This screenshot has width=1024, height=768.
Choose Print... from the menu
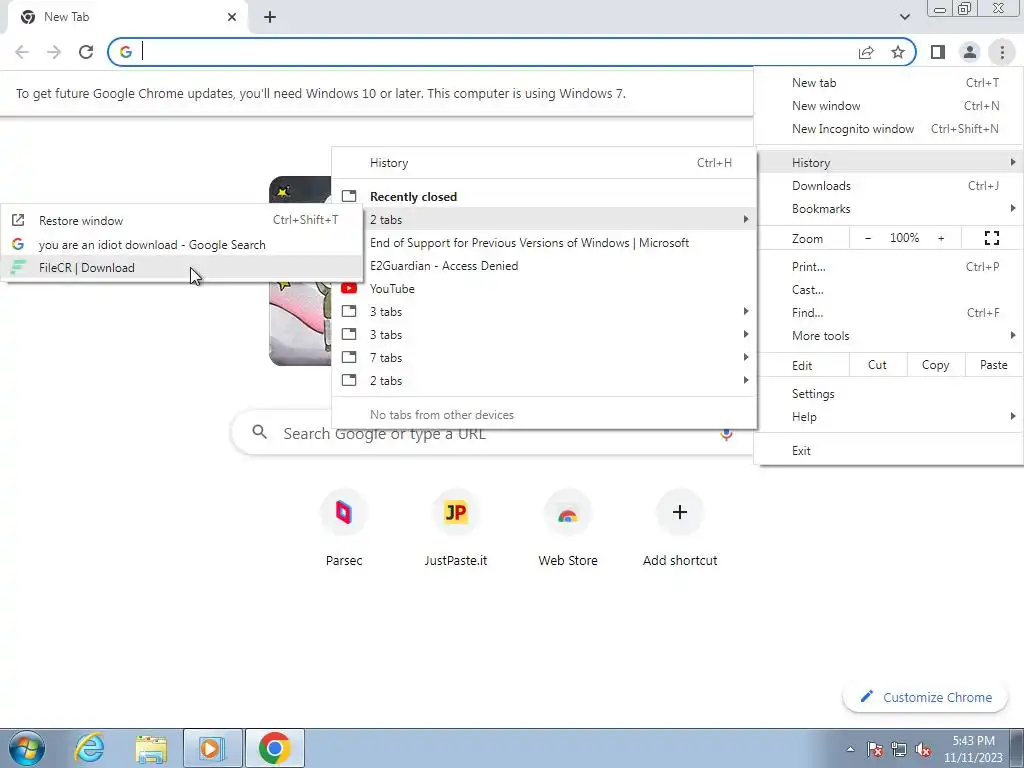[889, 266]
